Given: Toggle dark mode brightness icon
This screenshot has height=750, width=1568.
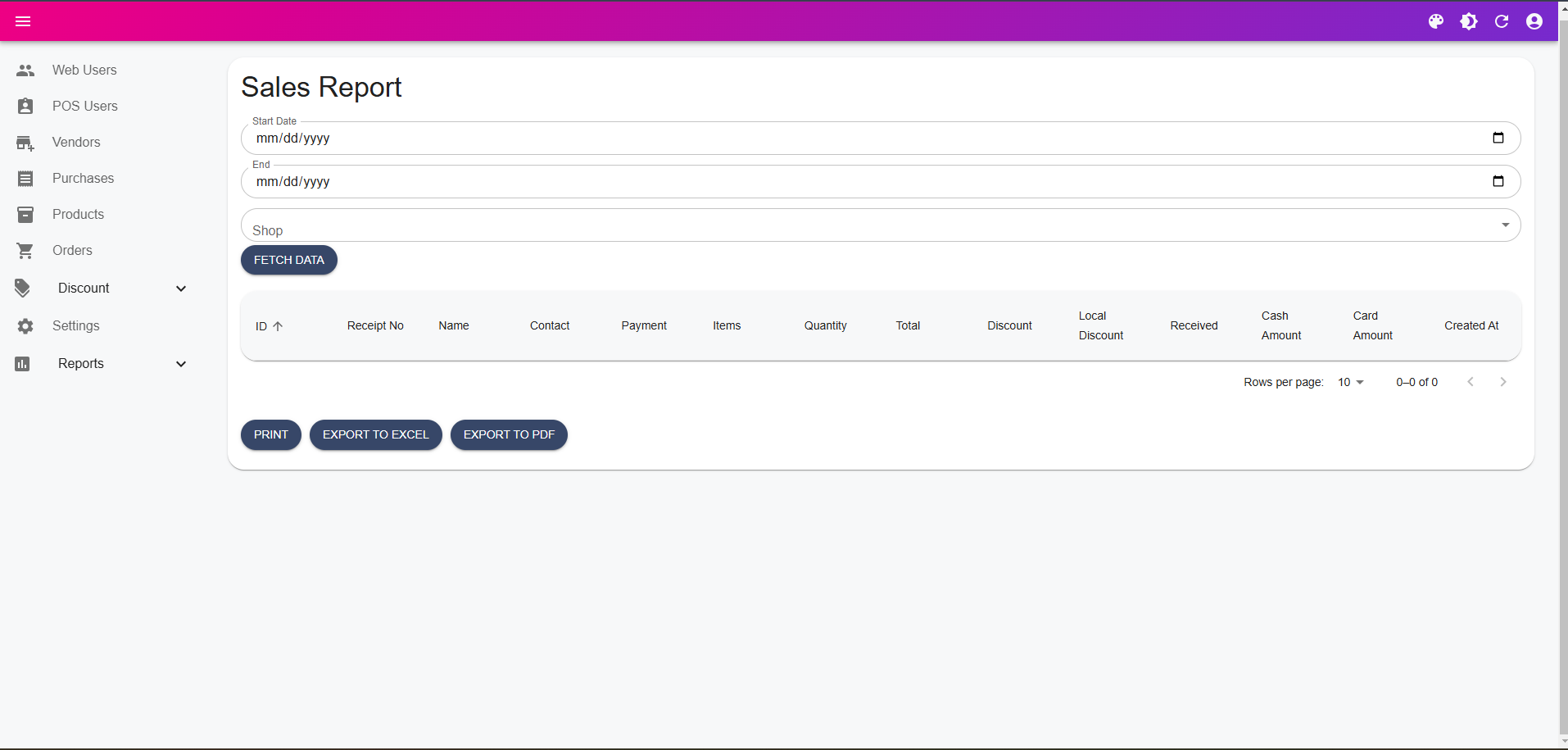Looking at the screenshot, I should (1469, 21).
